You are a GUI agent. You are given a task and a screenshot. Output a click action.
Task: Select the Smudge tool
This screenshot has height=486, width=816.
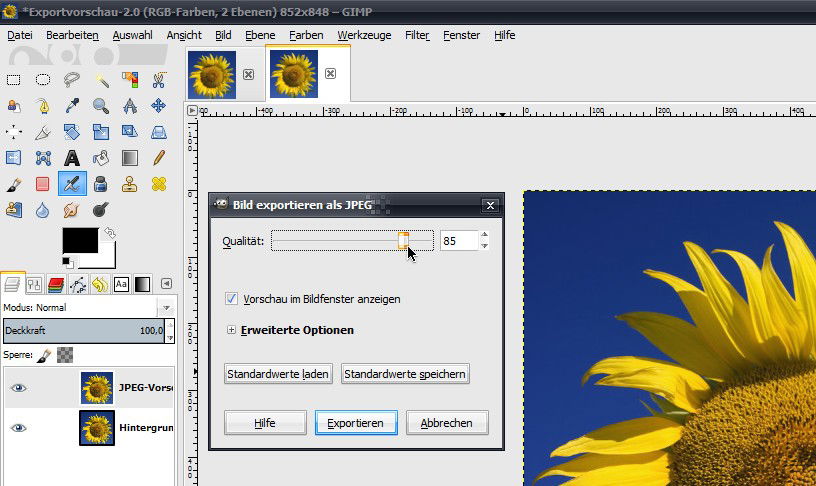pyautogui.click(x=72, y=210)
